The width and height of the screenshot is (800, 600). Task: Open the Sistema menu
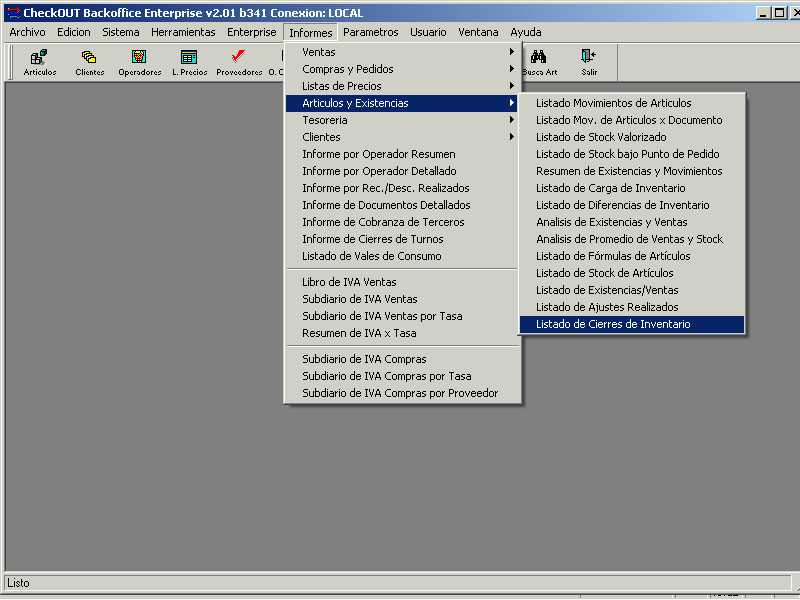(x=121, y=32)
